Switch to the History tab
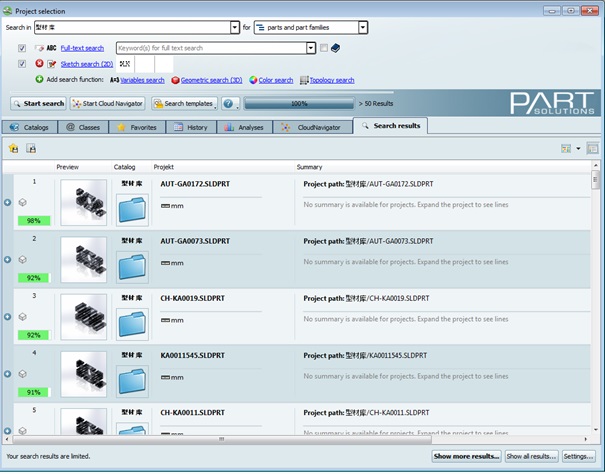Image resolution: width=605 pixels, height=474 pixels. 190,127
